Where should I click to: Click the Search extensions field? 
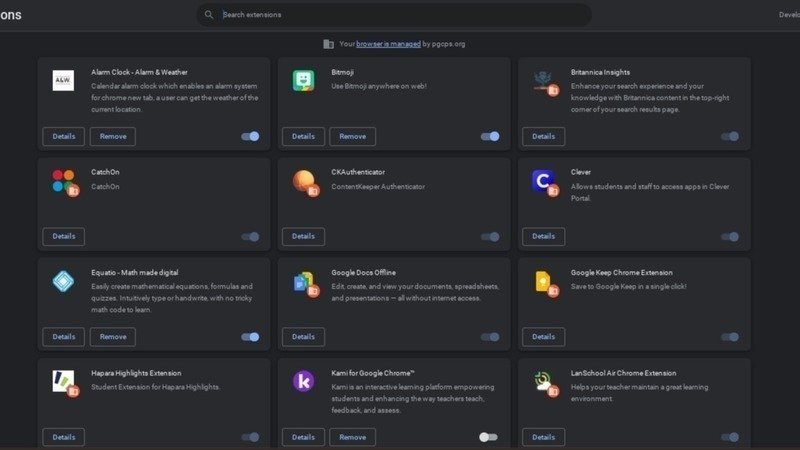[400, 15]
